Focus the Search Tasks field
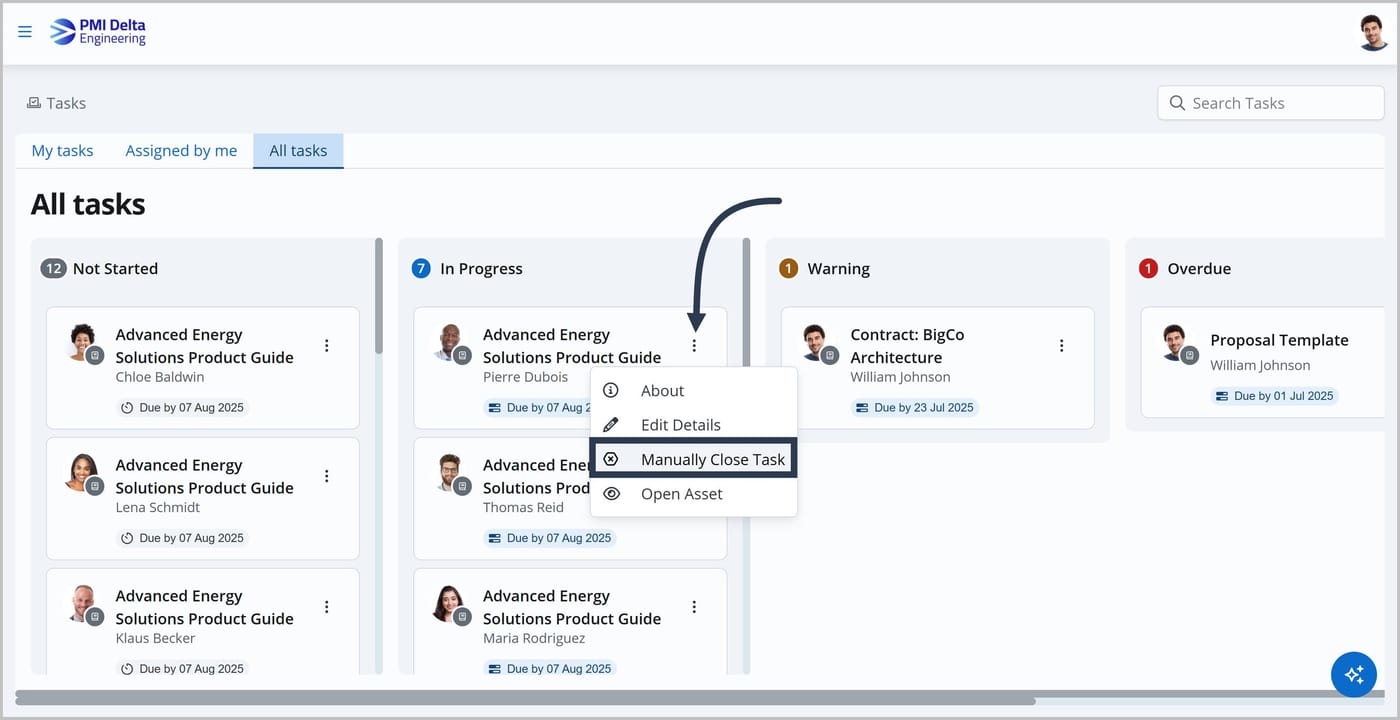1400x720 pixels. (x=1271, y=103)
